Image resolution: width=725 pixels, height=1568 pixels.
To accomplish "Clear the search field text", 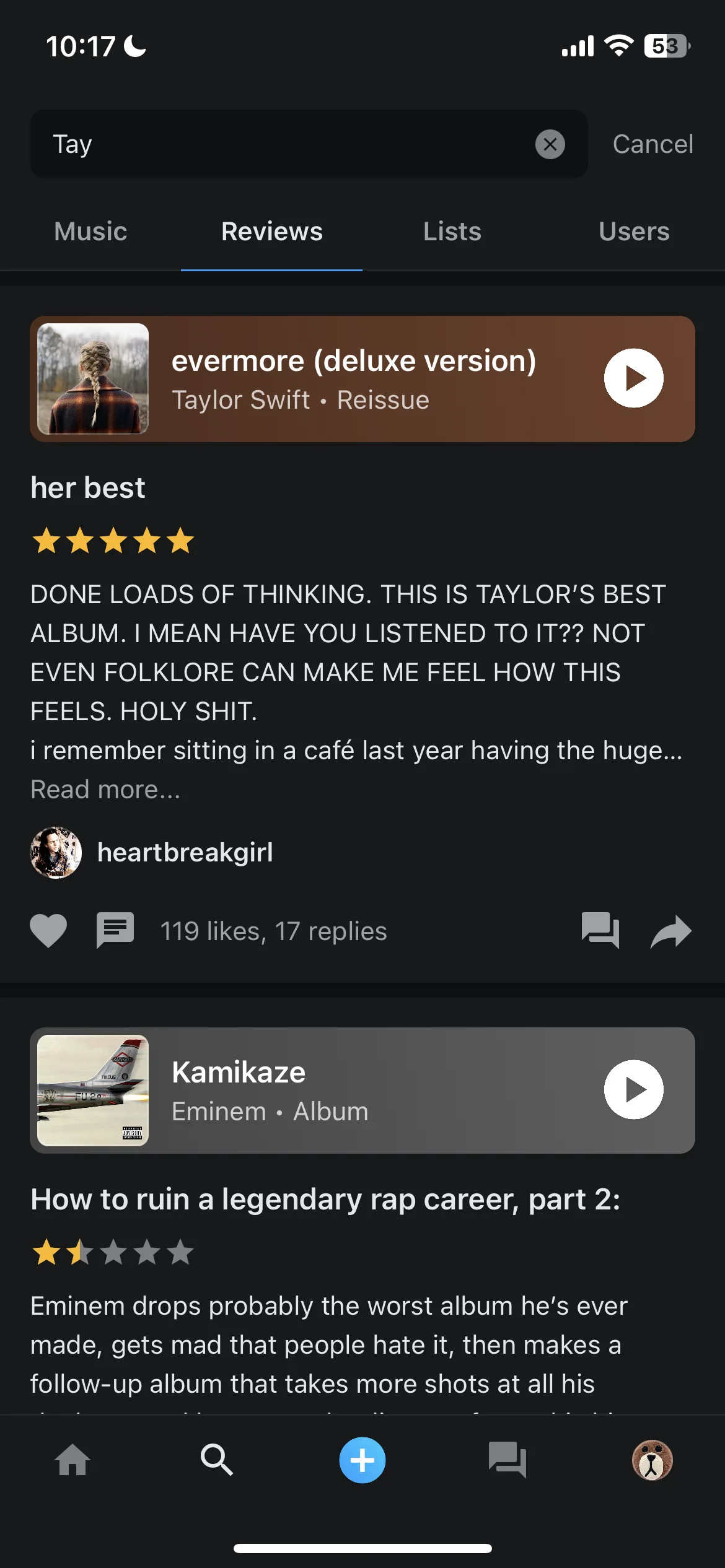I will coord(550,144).
